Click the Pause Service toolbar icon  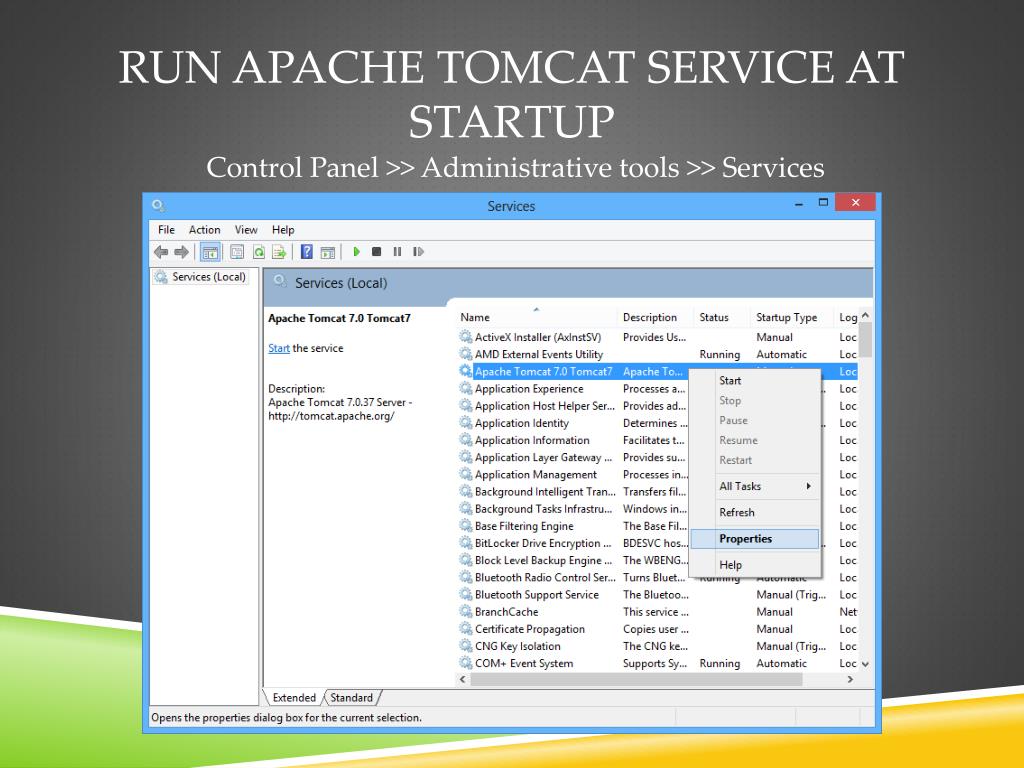tap(397, 251)
